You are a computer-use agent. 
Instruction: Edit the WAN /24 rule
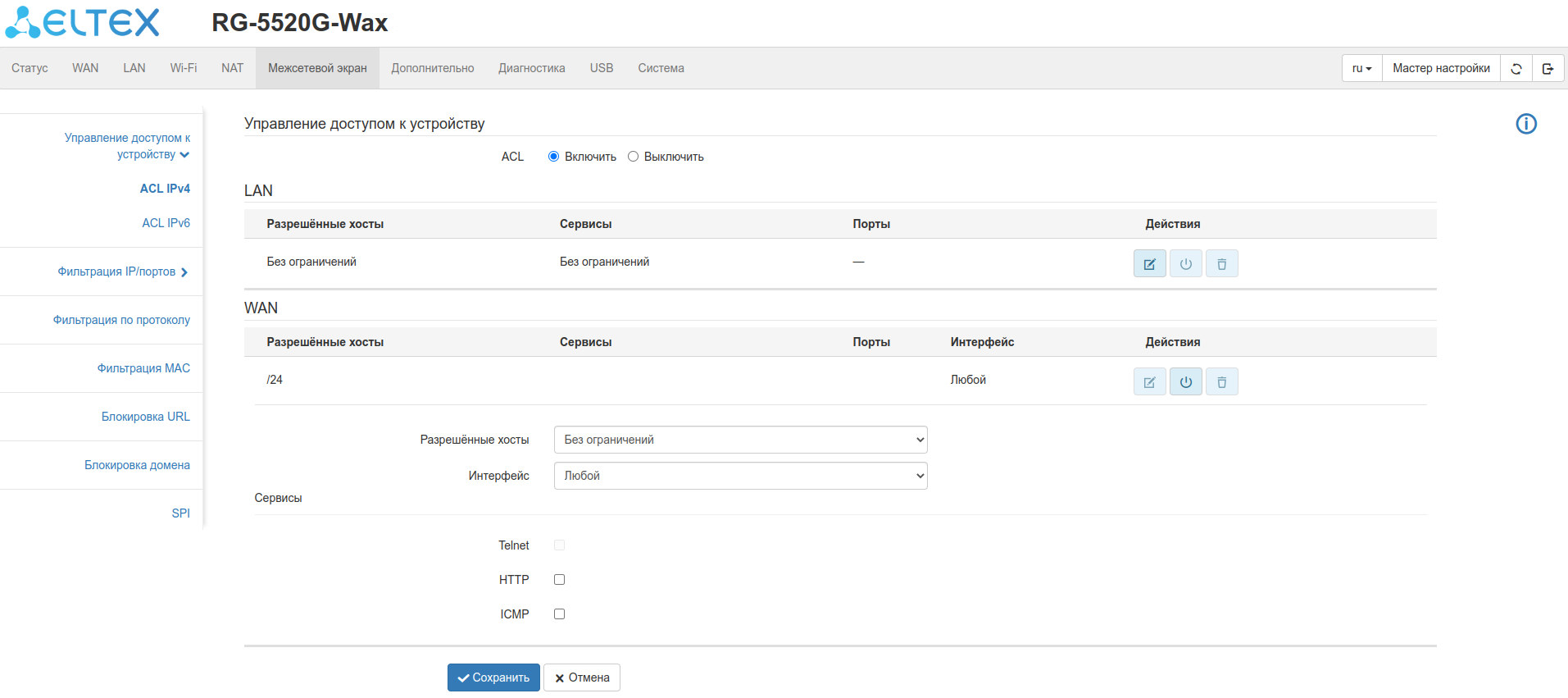[1149, 382]
